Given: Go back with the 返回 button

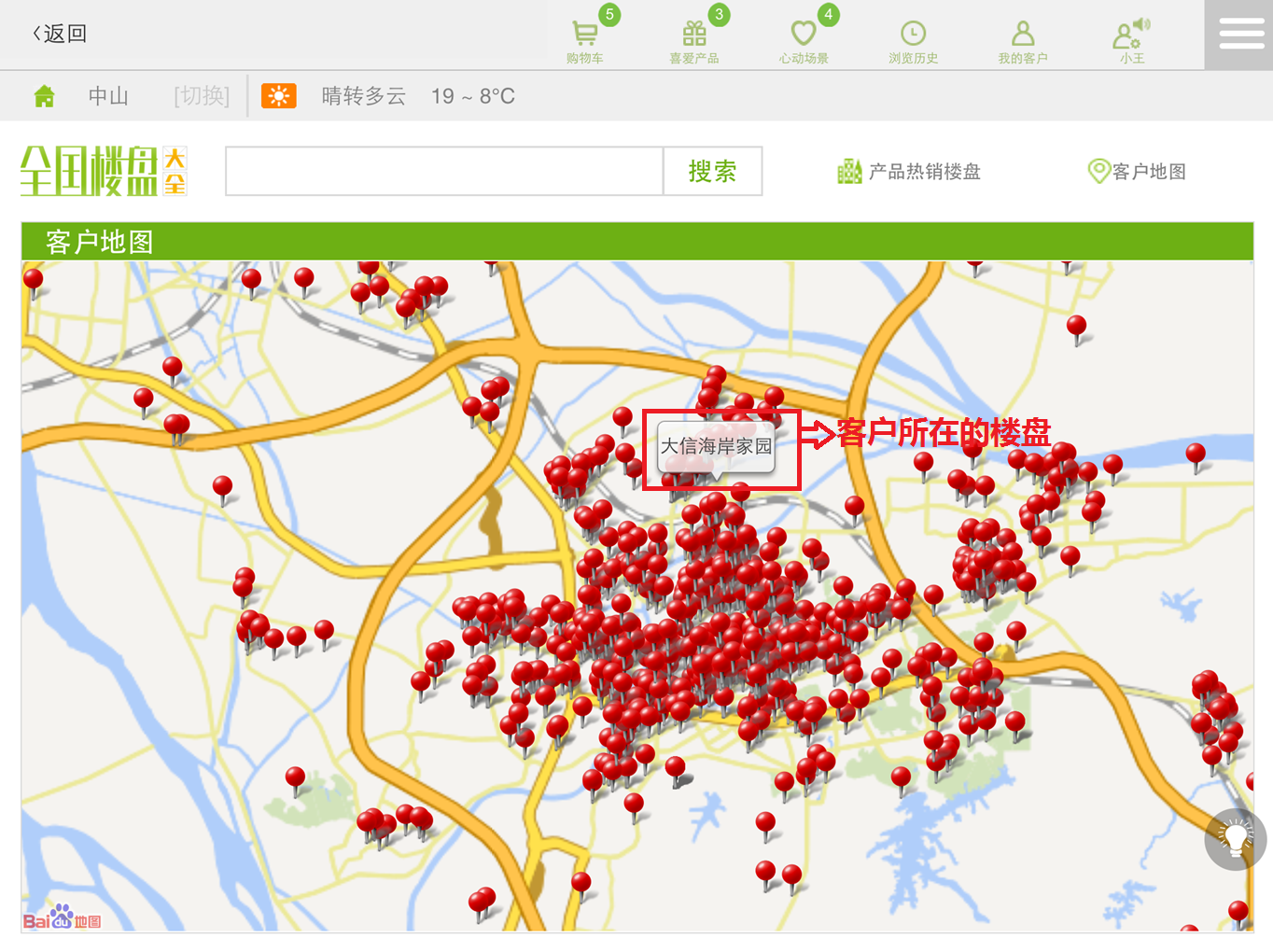Looking at the screenshot, I should point(60,34).
